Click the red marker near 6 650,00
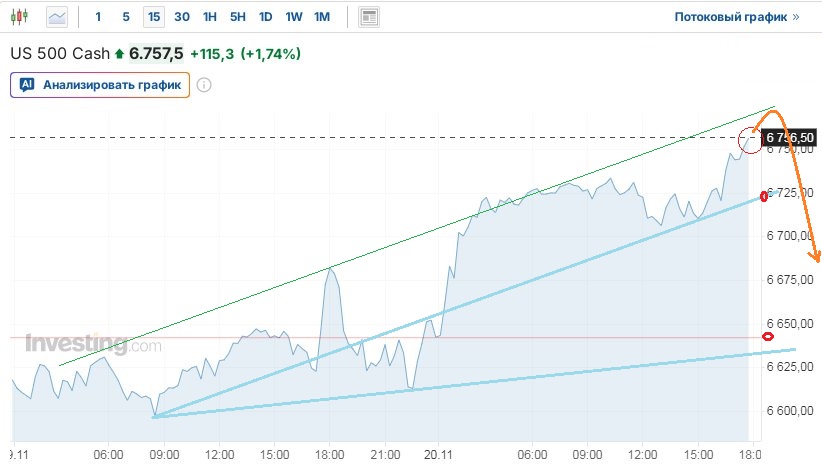Viewport: 822px width, 465px height. click(767, 337)
